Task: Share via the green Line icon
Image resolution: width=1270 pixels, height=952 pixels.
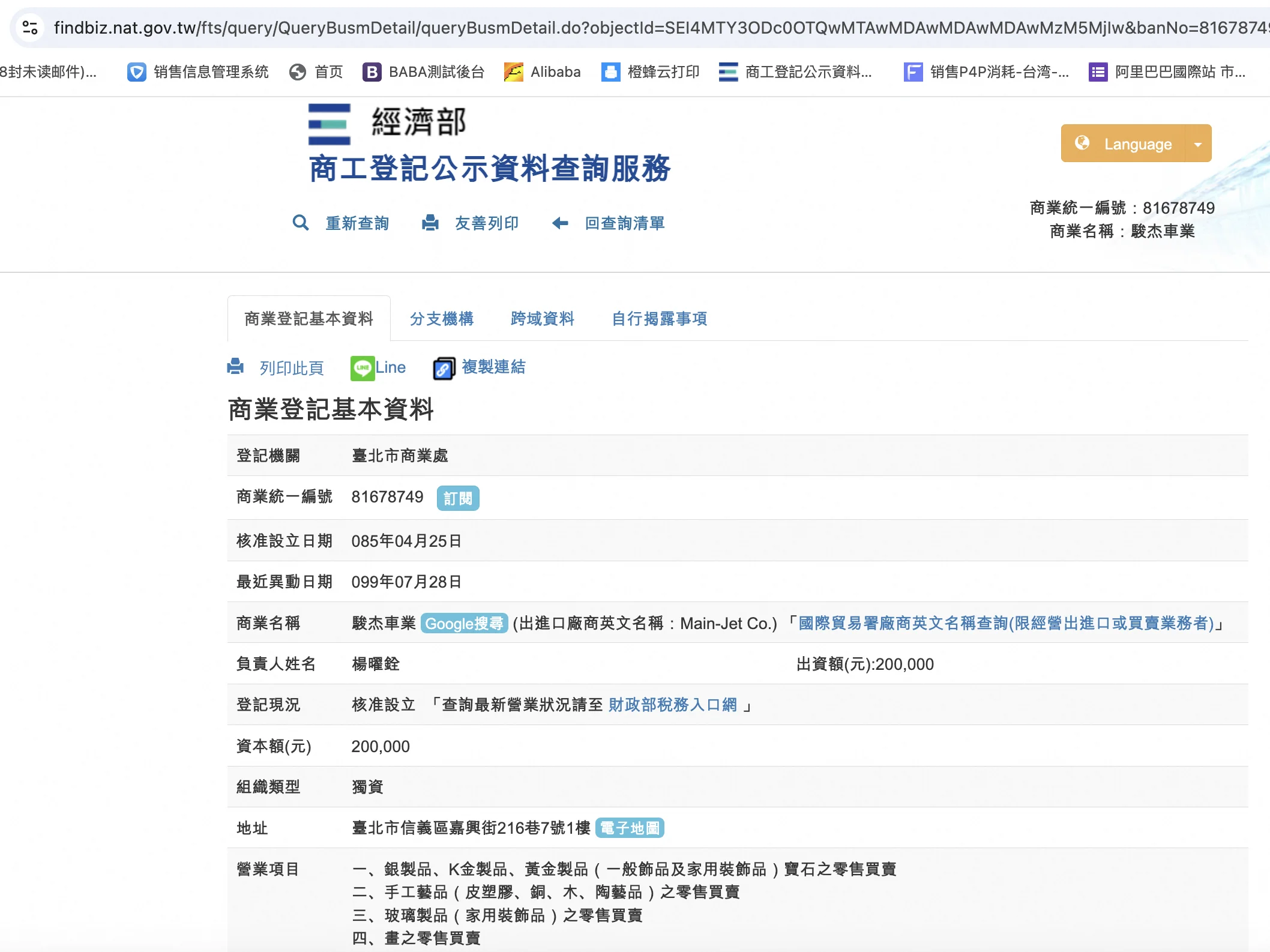Action: point(363,368)
